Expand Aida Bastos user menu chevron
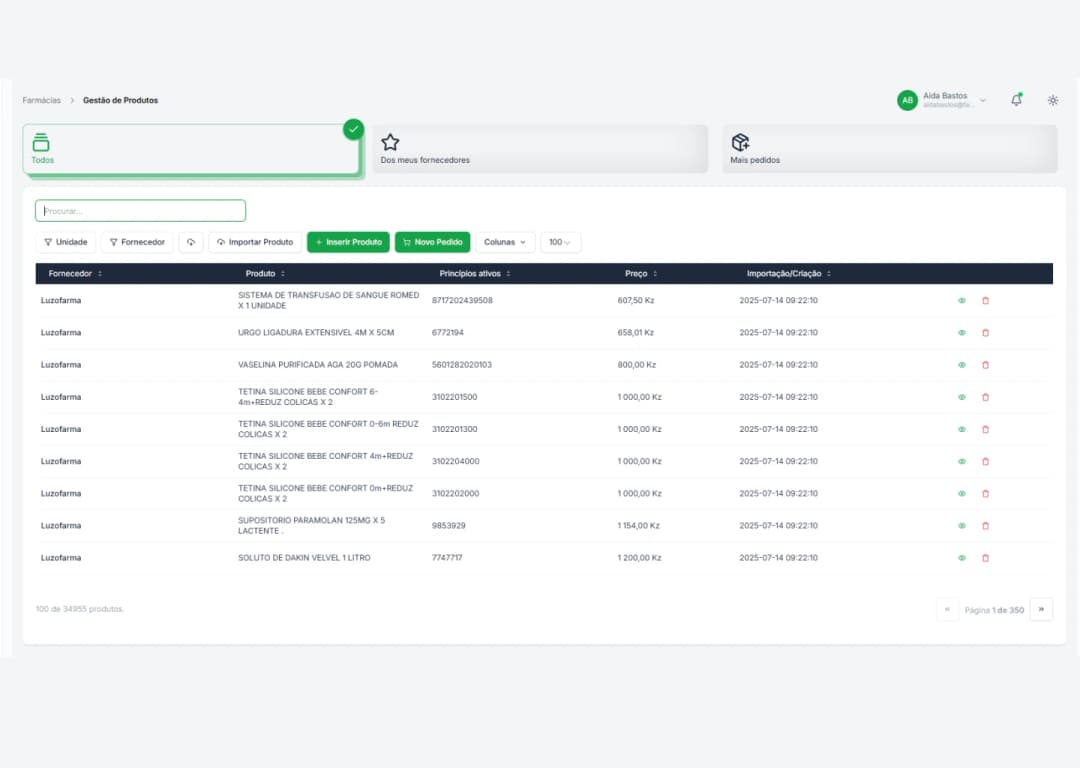This screenshot has height=768, width=1080. 983,100
